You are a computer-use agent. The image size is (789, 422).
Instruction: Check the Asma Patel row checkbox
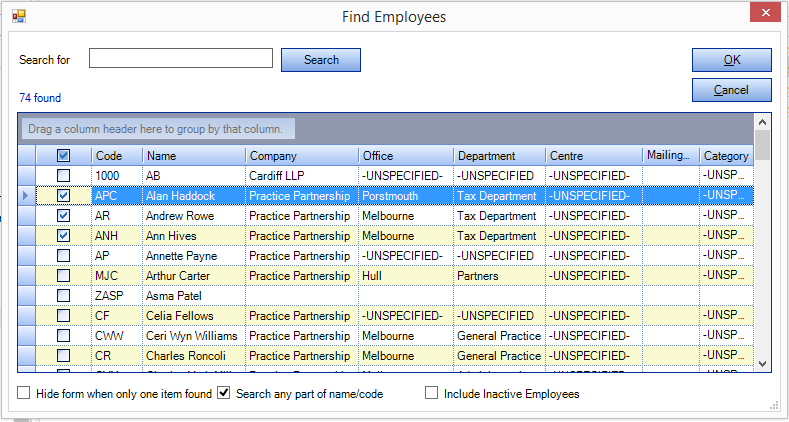[63, 296]
